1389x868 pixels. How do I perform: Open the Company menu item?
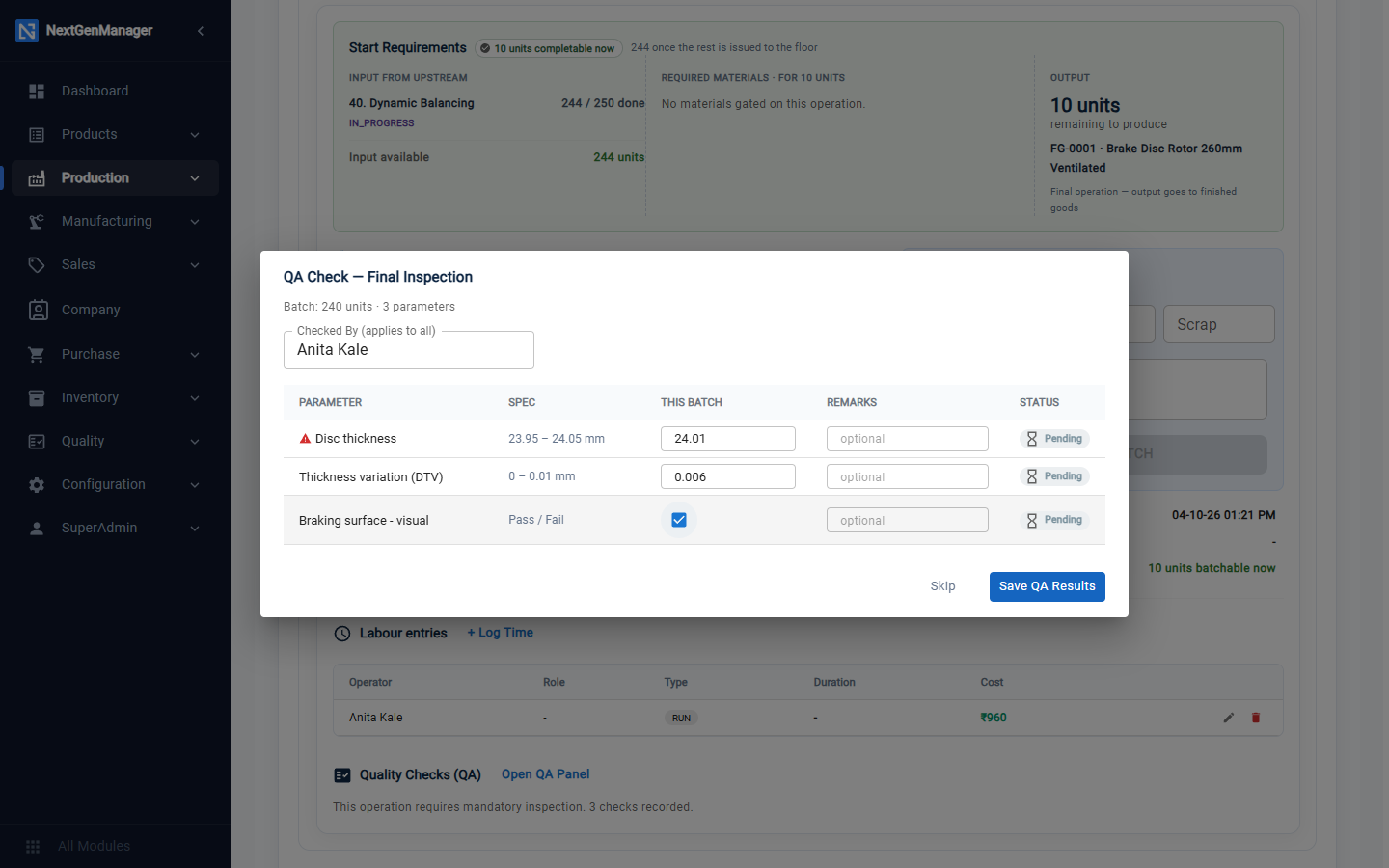[116, 310]
